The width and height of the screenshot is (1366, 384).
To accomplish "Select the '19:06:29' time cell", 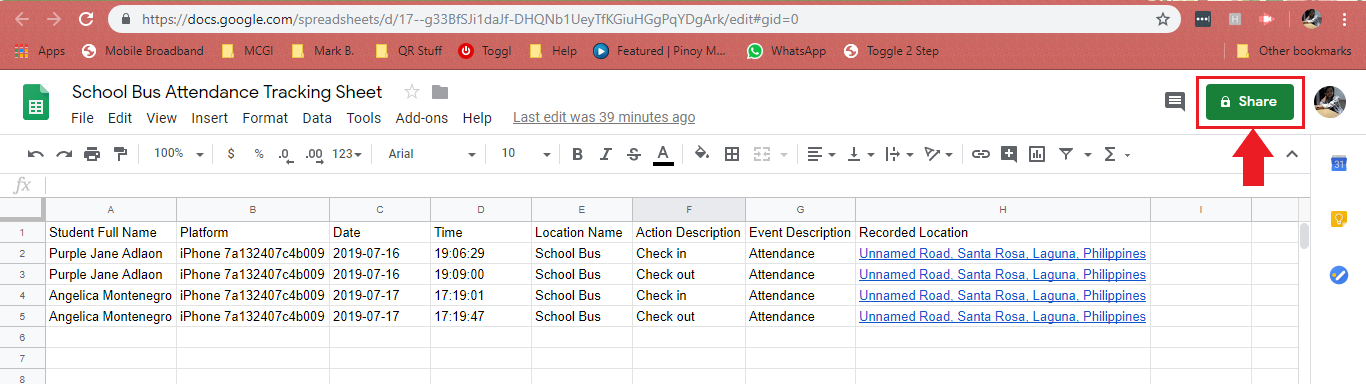I will point(481,254).
